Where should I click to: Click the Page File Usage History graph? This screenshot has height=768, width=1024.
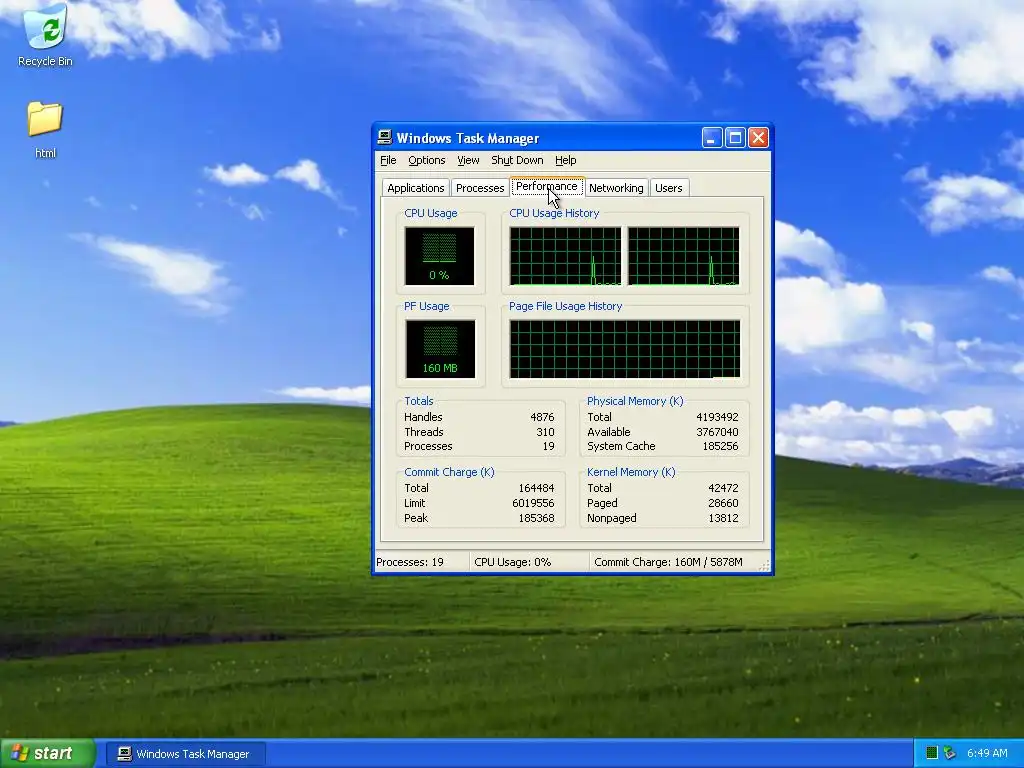coord(625,349)
